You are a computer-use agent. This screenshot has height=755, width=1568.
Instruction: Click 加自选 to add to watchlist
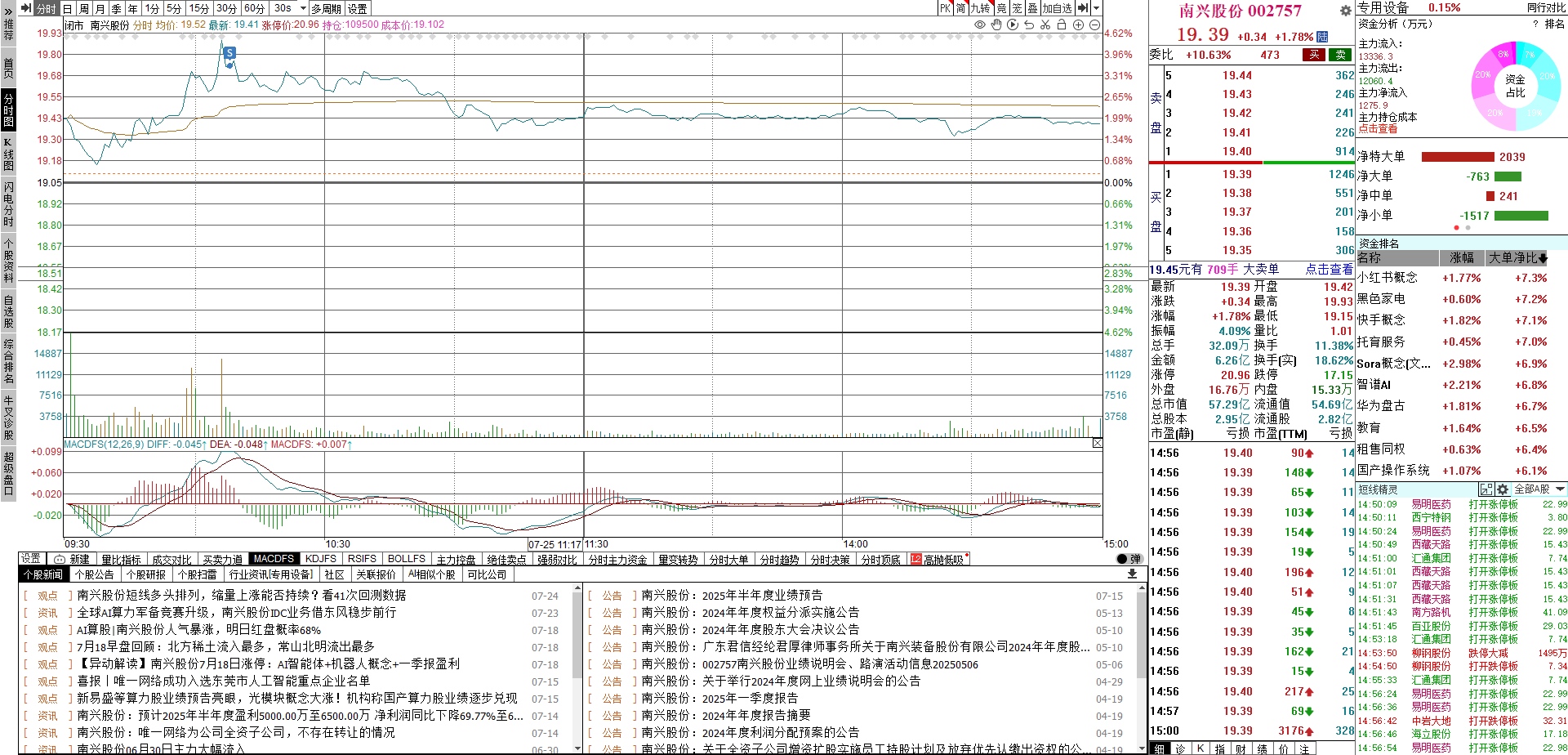(x=1057, y=8)
